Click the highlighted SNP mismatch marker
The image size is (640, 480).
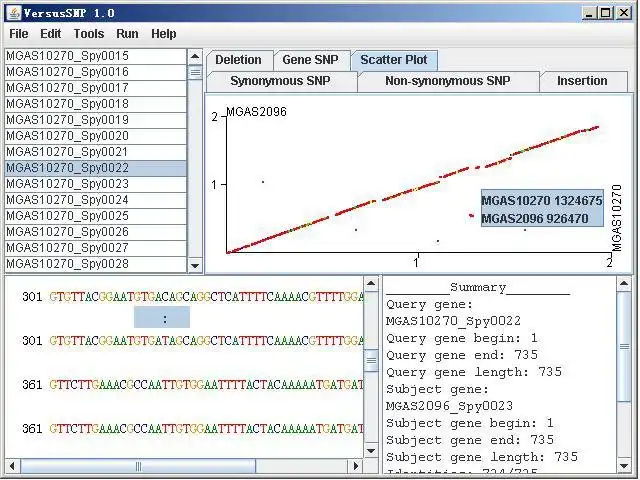click(162, 318)
